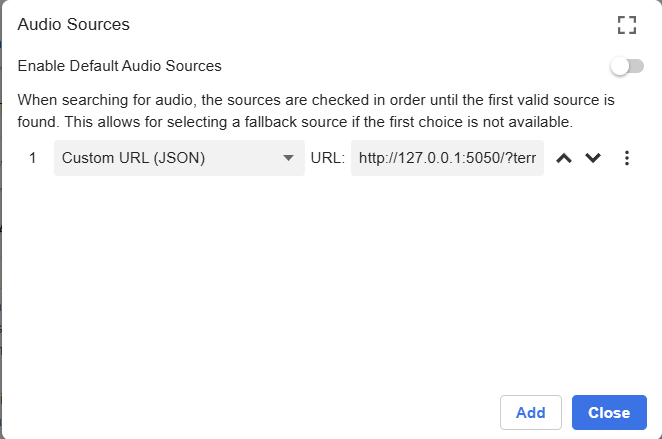Click the 'Audio Sources' dialog title
The height and width of the screenshot is (439, 662).
[x=74, y=24]
